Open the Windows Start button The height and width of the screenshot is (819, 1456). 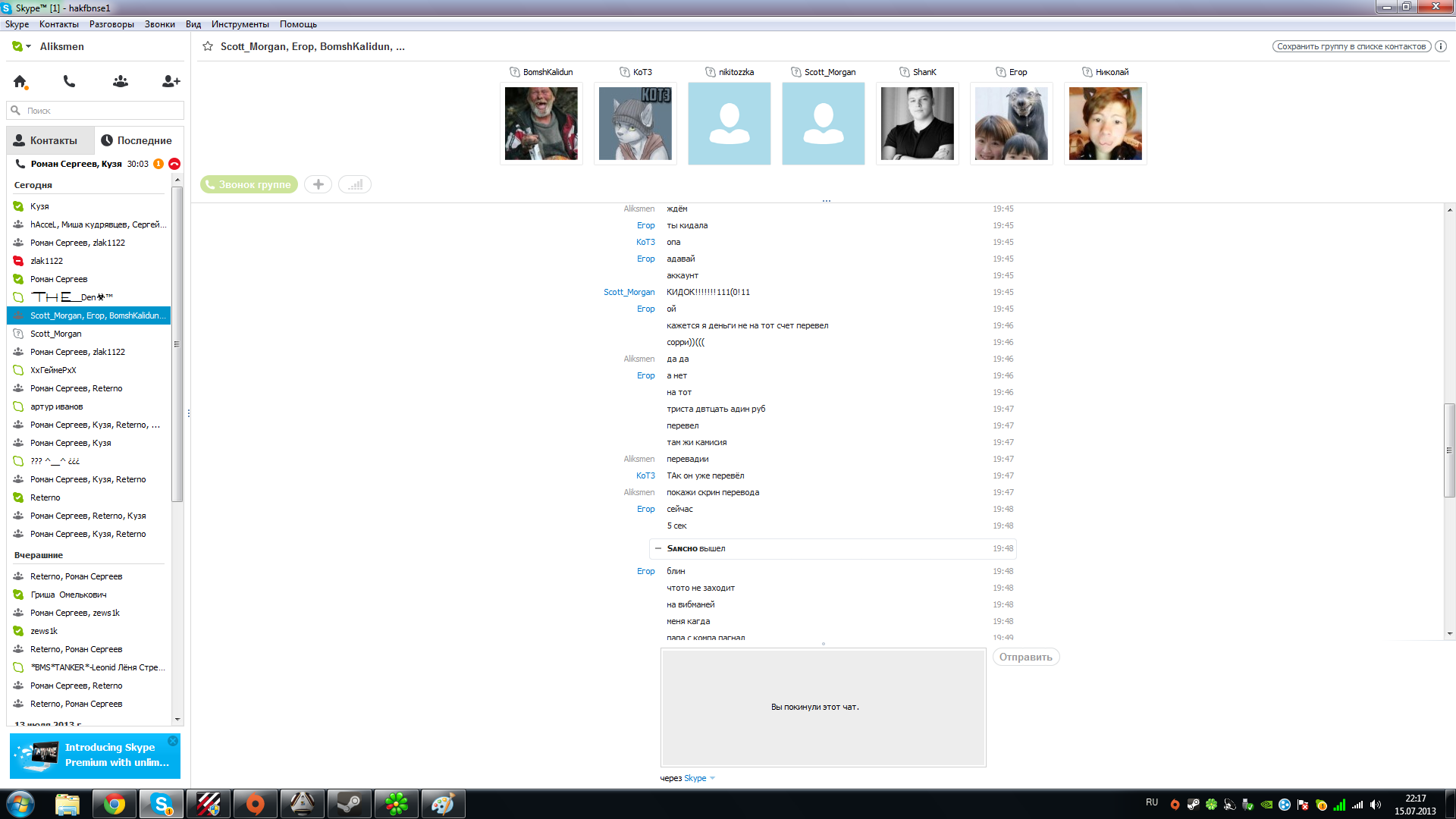coord(20,804)
